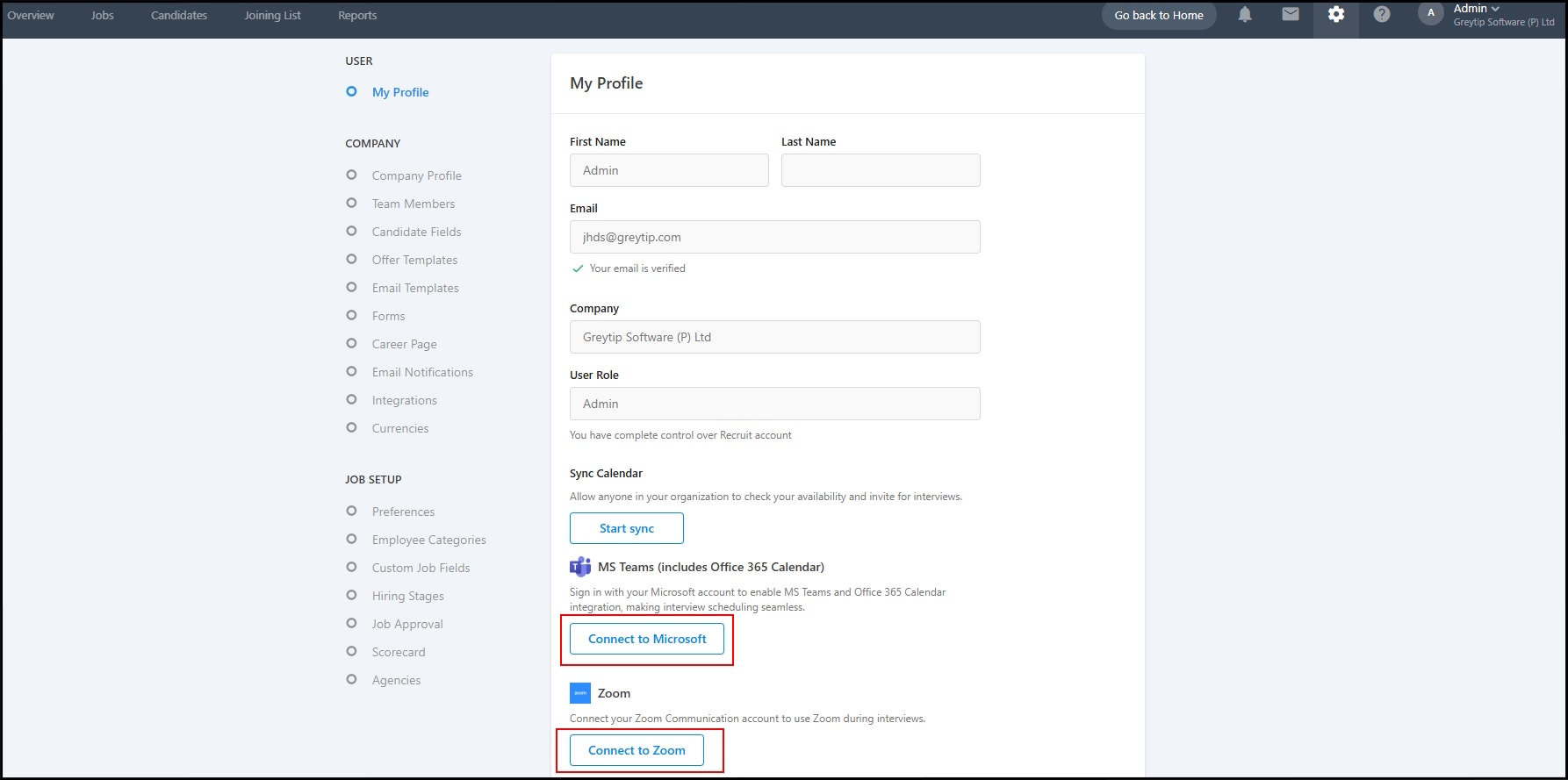Click the Start sync button

pos(627,528)
